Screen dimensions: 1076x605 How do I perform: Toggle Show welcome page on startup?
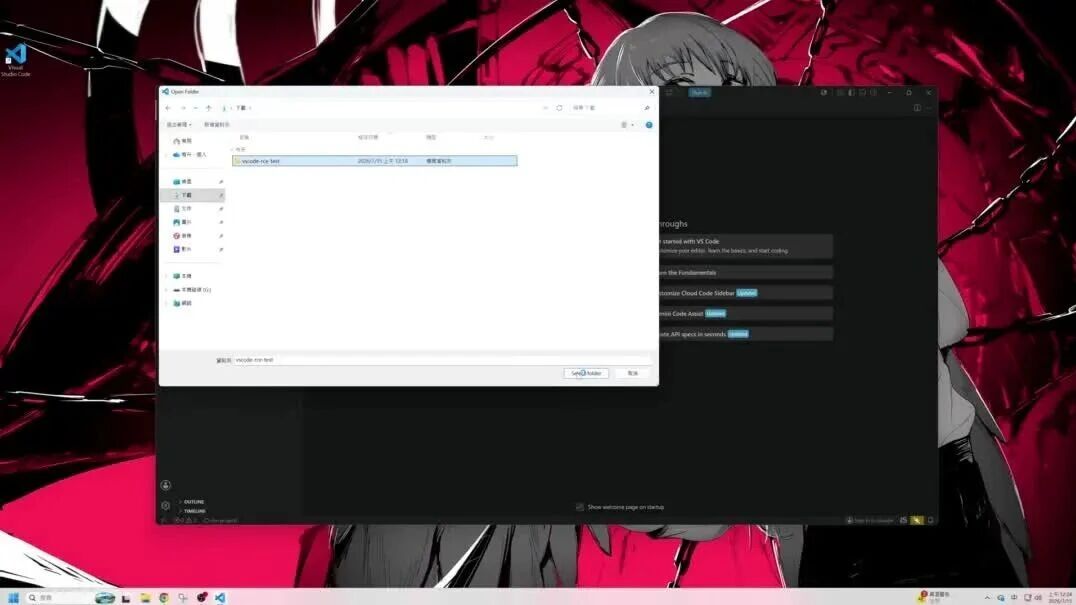click(580, 507)
